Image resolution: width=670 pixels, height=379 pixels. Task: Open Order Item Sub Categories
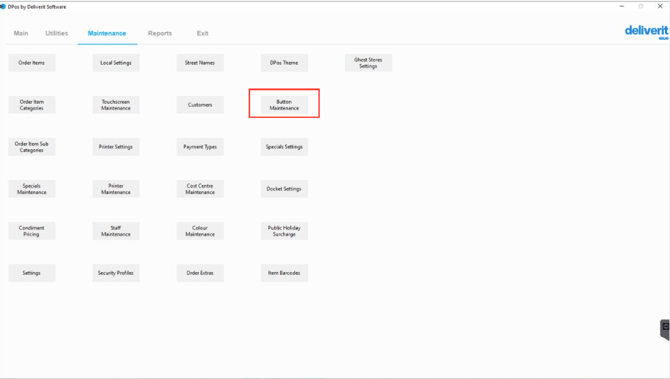point(32,147)
